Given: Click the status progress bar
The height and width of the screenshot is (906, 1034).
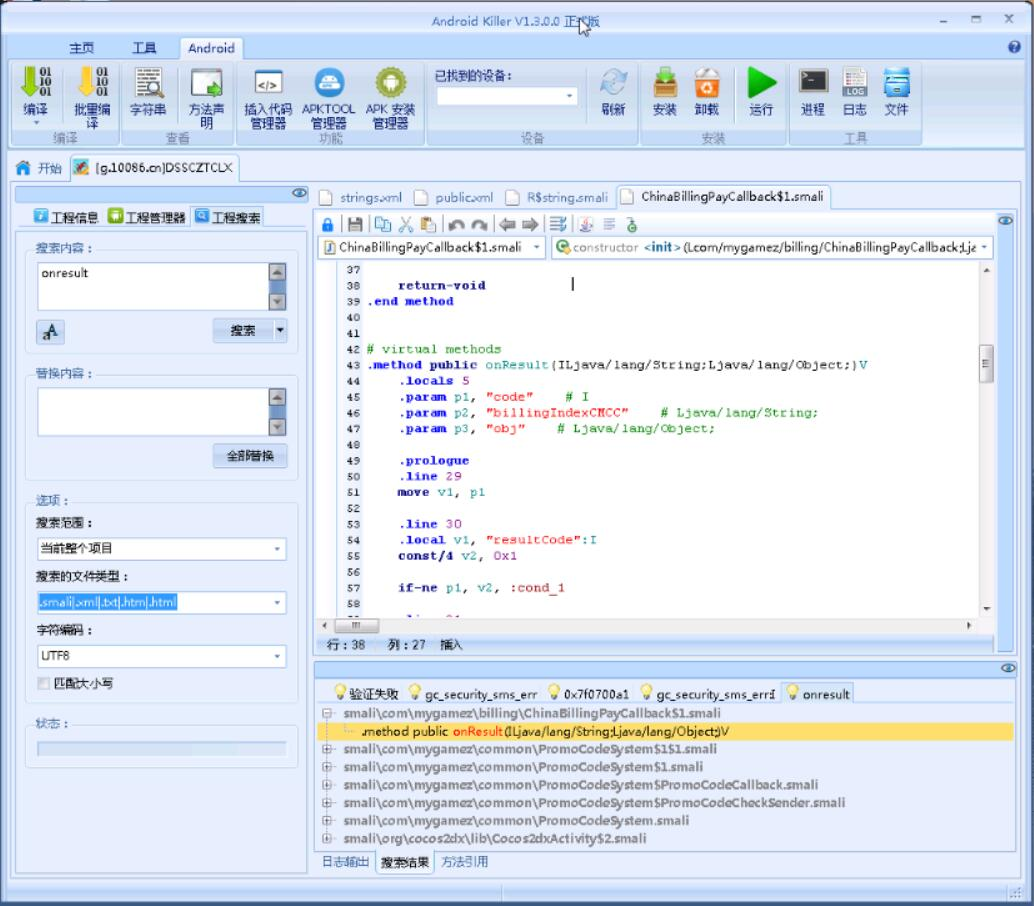Looking at the screenshot, I should (x=162, y=749).
